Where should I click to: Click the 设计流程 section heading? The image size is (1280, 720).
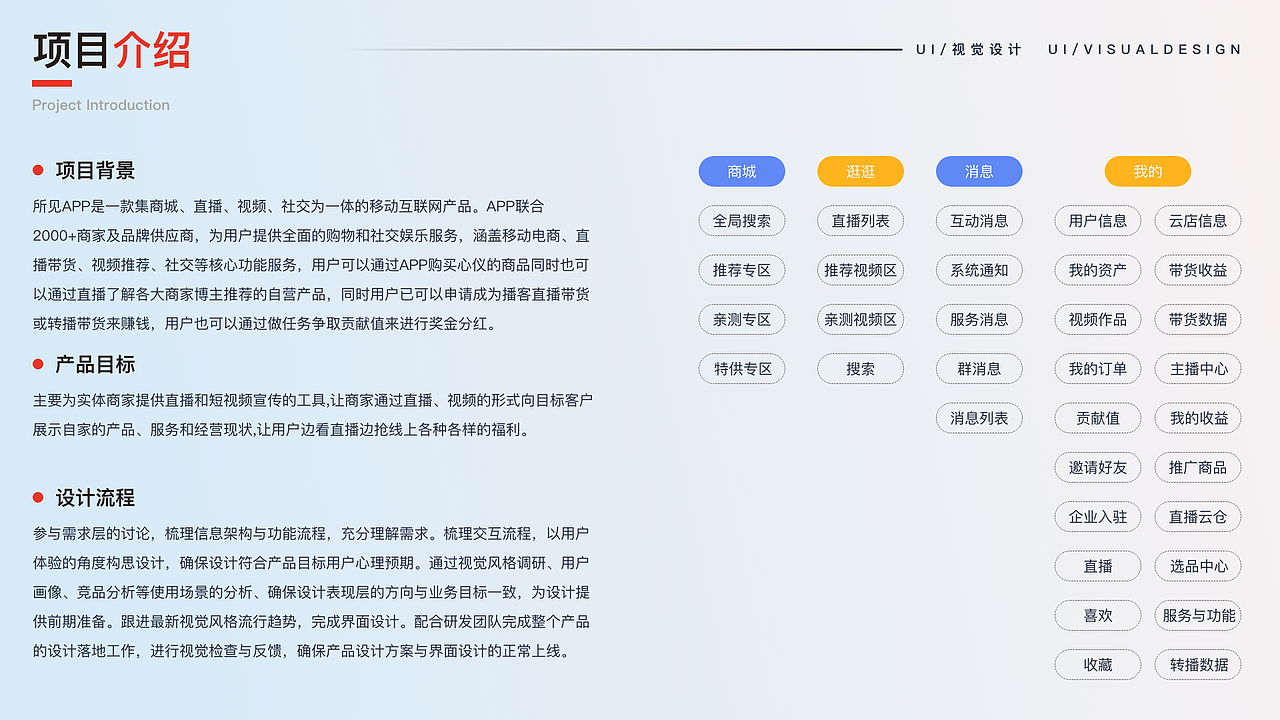click(95, 498)
